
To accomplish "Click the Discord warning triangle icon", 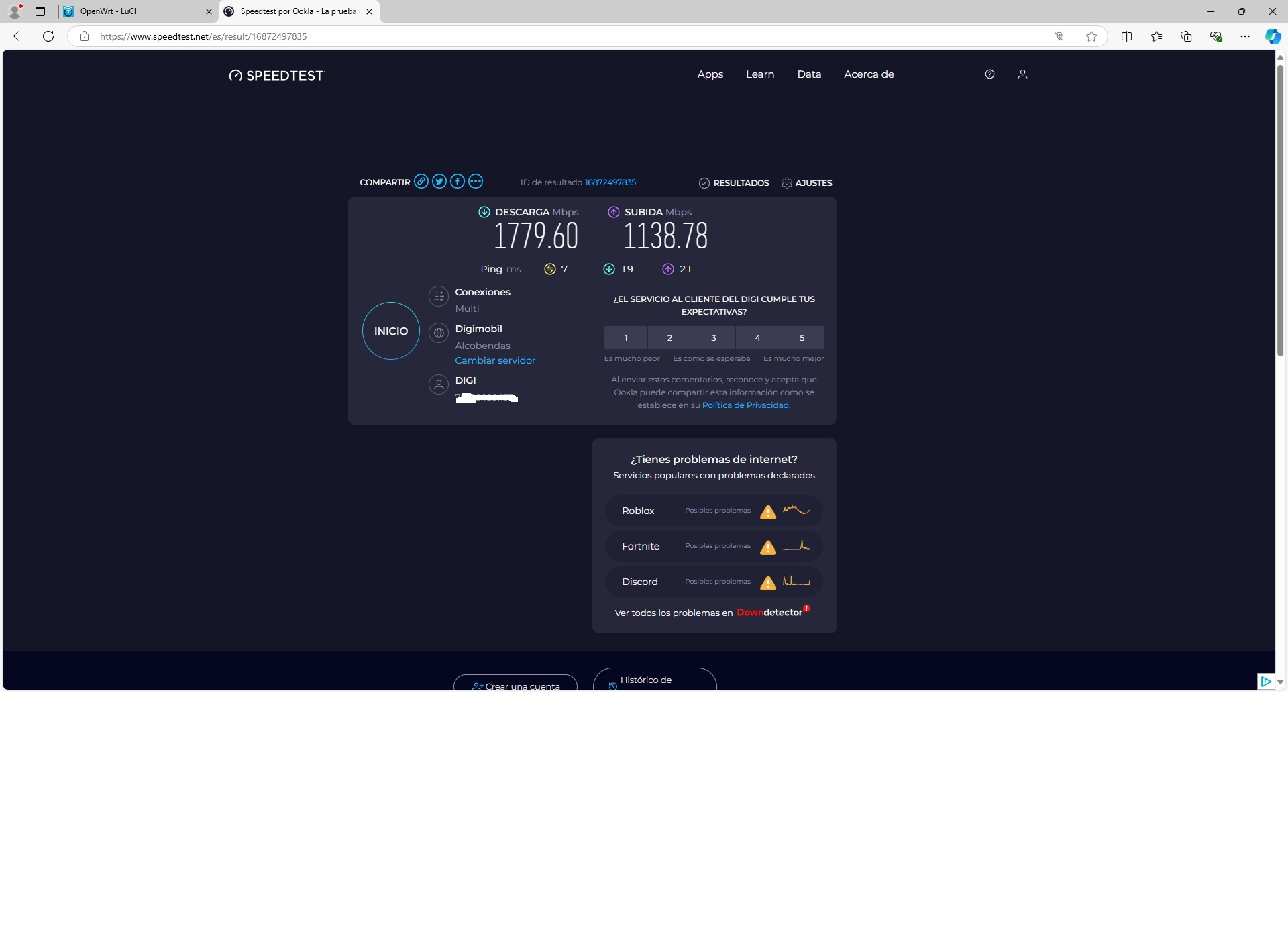I will 768,583.
